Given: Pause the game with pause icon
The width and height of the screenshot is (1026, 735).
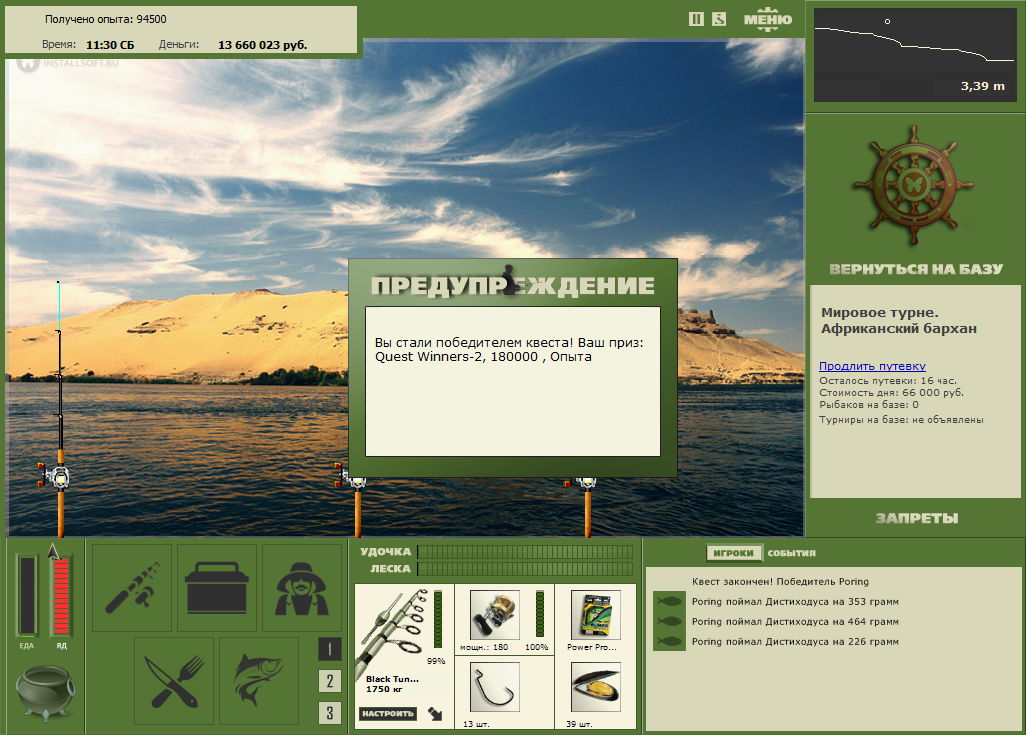Looking at the screenshot, I should (x=696, y=19).
